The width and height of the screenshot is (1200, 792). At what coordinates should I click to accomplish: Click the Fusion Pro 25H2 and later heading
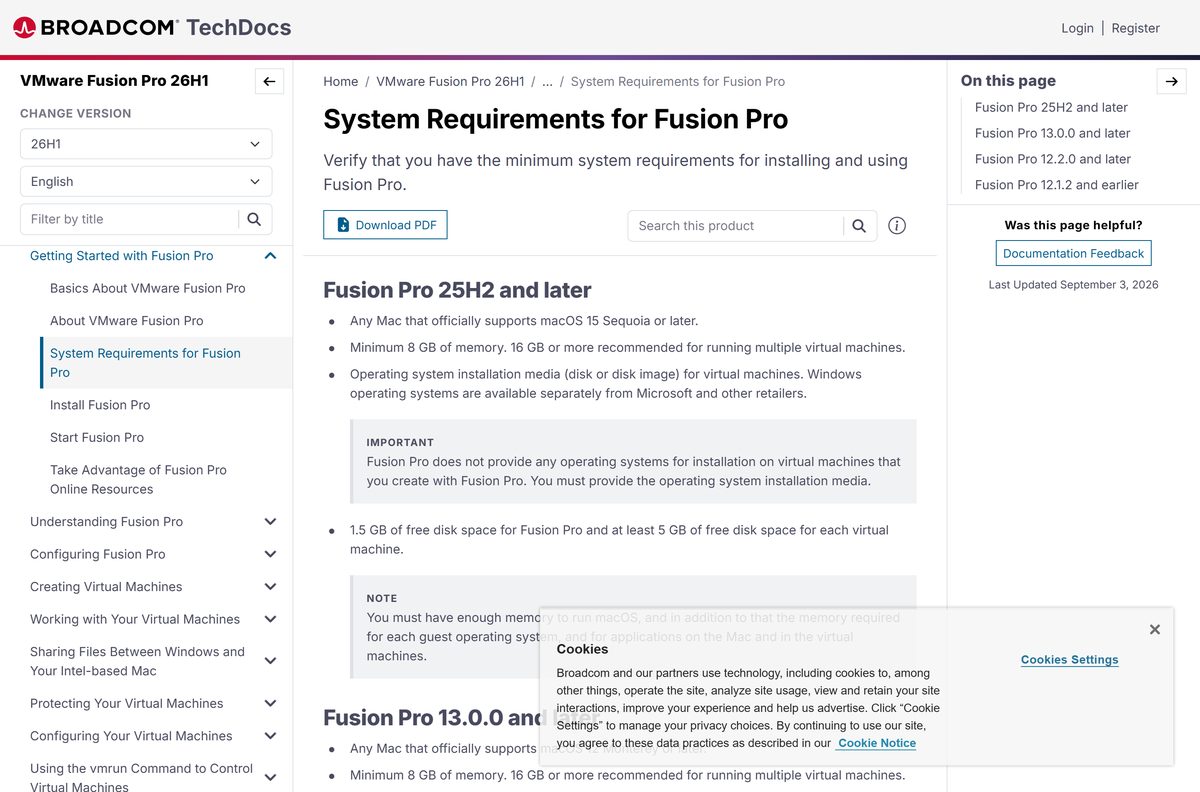click(x=457, y=290)
